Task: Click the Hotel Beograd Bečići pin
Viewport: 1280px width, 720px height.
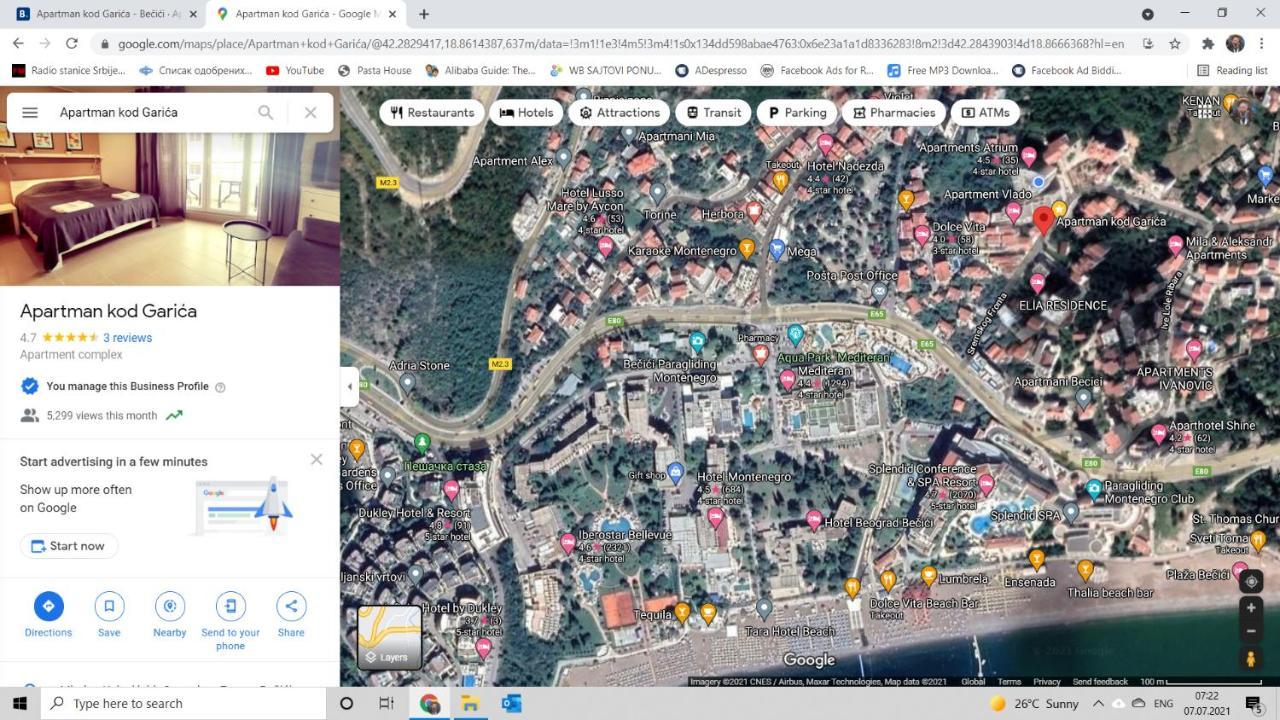Action: coord(814,520)
